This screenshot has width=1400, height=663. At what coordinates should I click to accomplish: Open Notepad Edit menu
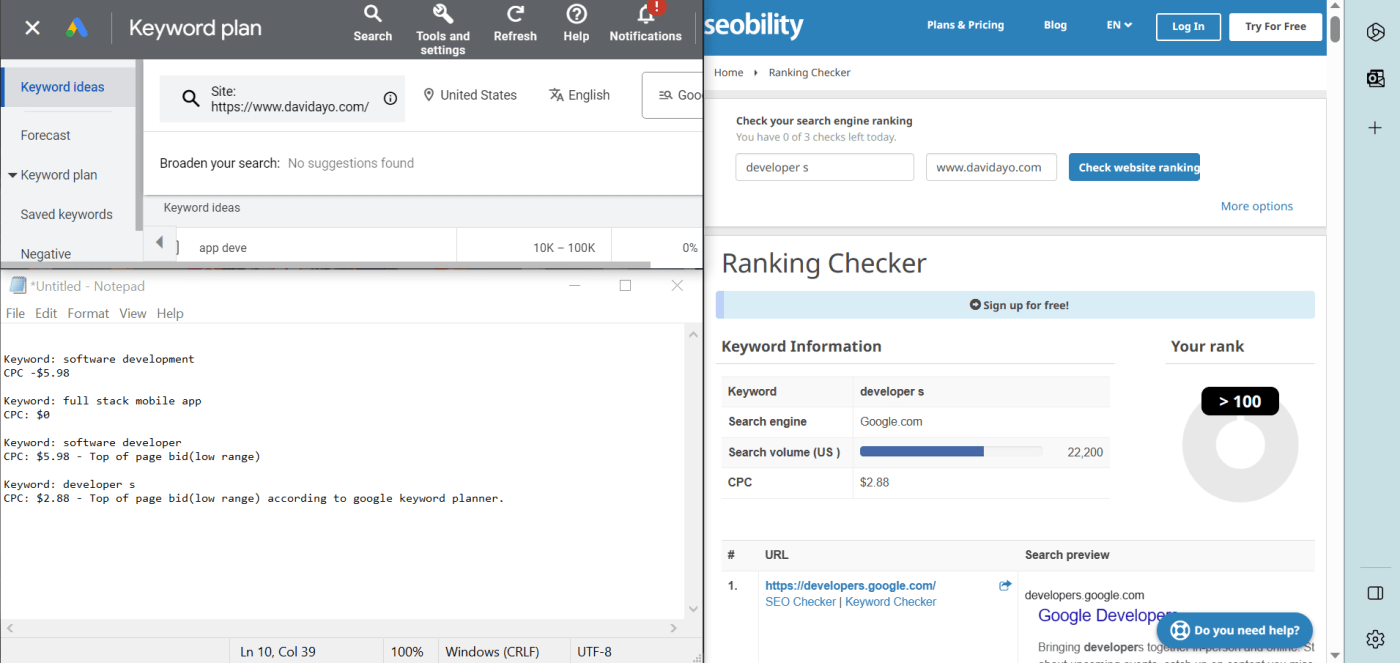coord(46,313)
